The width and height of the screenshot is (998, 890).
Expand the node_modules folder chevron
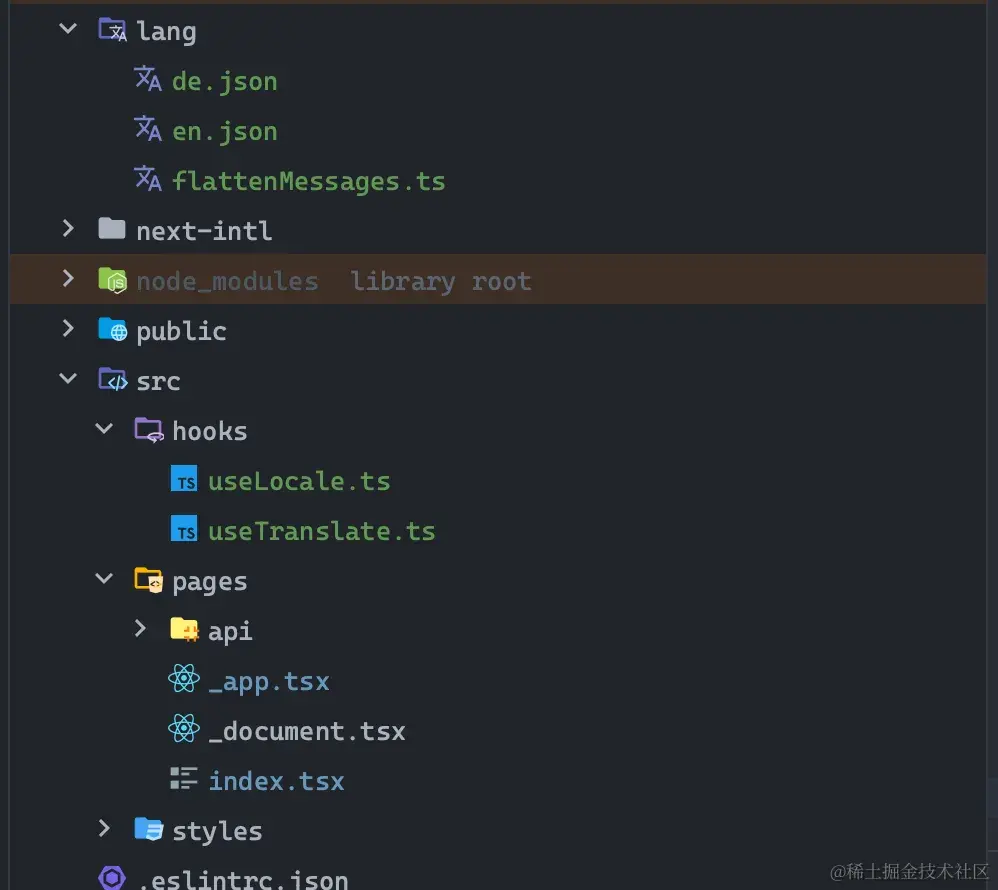pos(68,278)
